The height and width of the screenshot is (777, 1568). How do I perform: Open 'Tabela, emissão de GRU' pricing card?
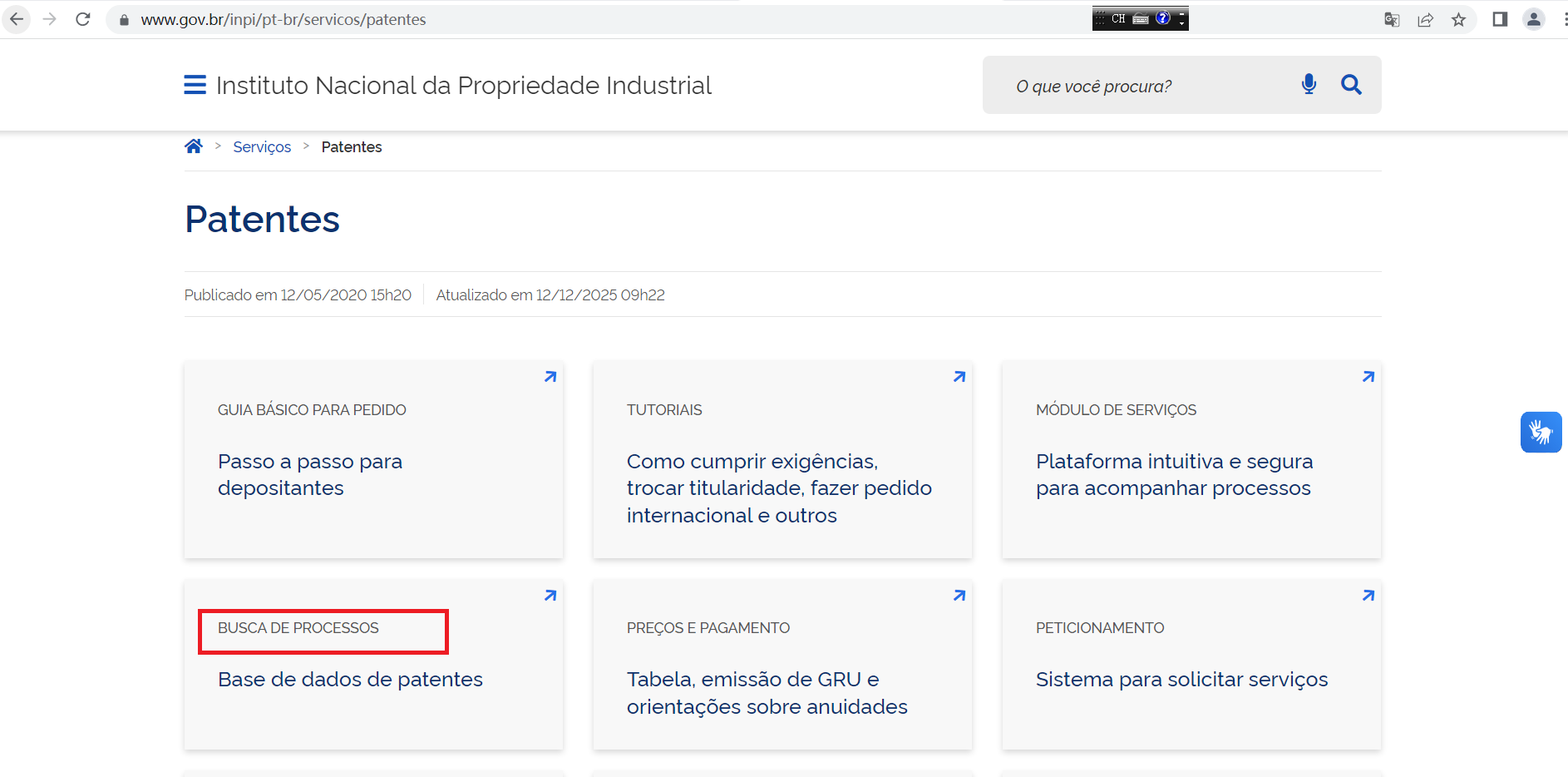point(767,692)
